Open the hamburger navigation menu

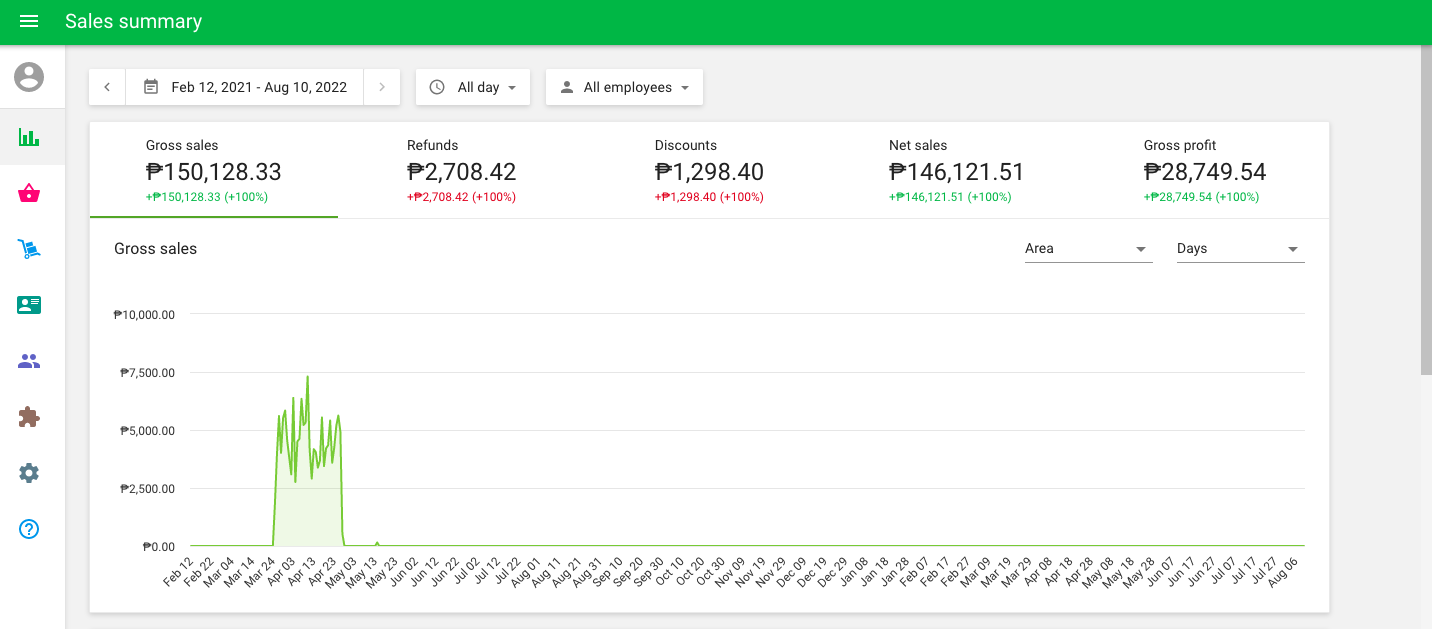click(29, 21)
